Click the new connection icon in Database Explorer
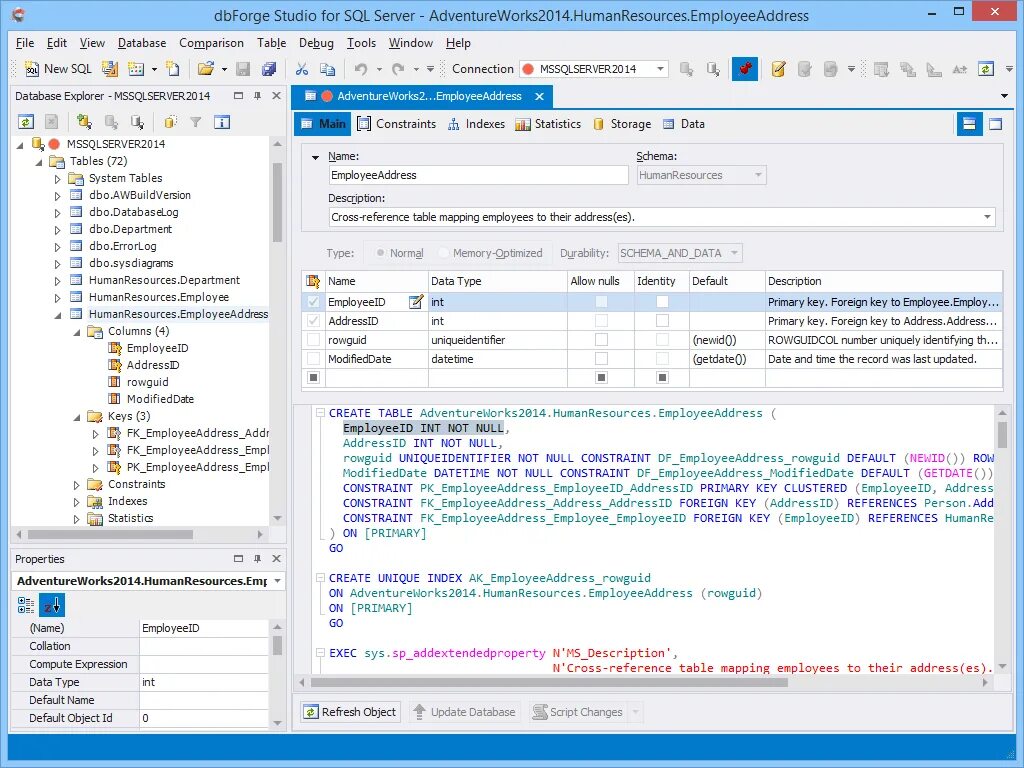 pos(84,121)
